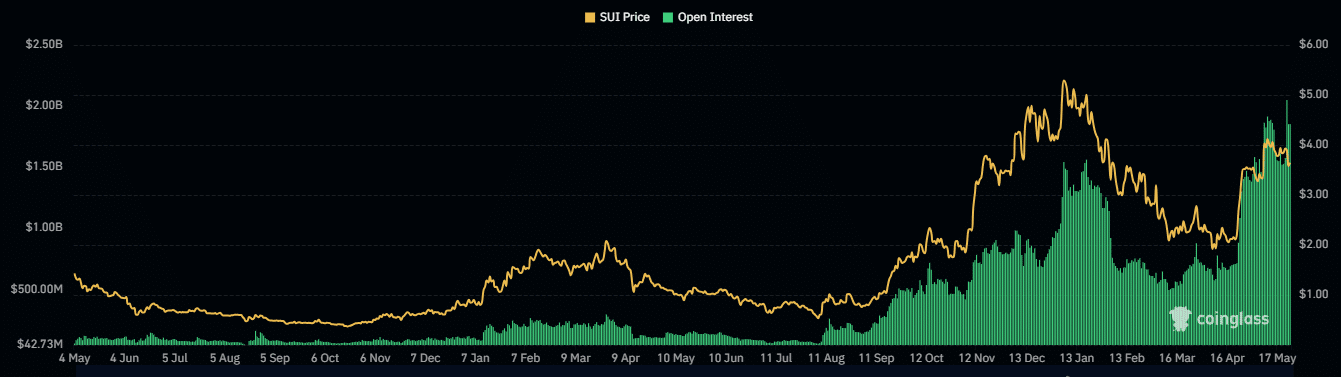Click the yellow SUI Price legend swatch
The height and width of the screenshot is (377, 1341).
pyautogui.click(x=590, y=17)
